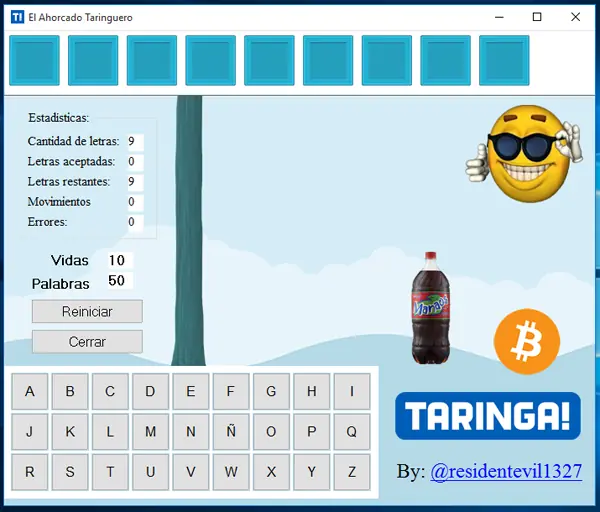Screen dimensions: 600x512
Task: Click the letter A key
Action: point(30,391)
